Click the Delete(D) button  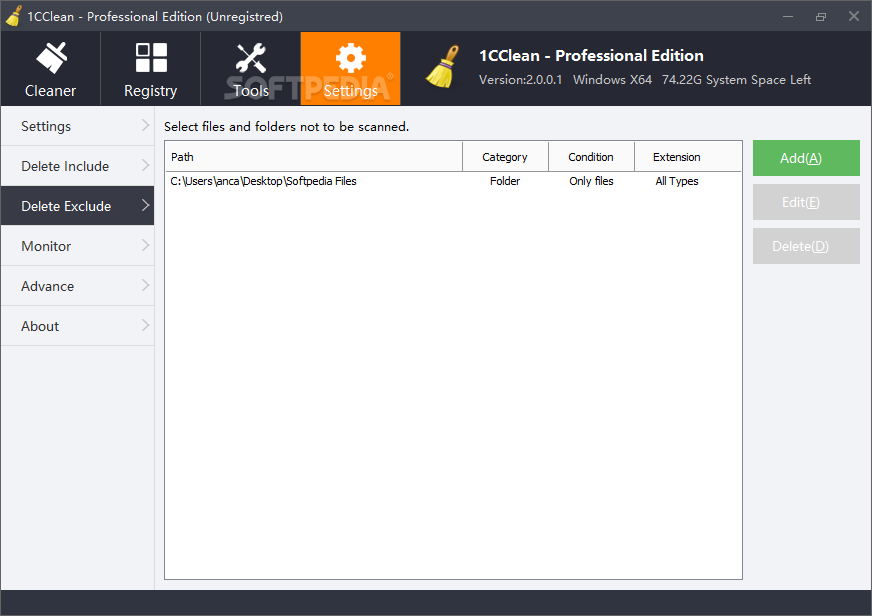[x=806, y=246]
